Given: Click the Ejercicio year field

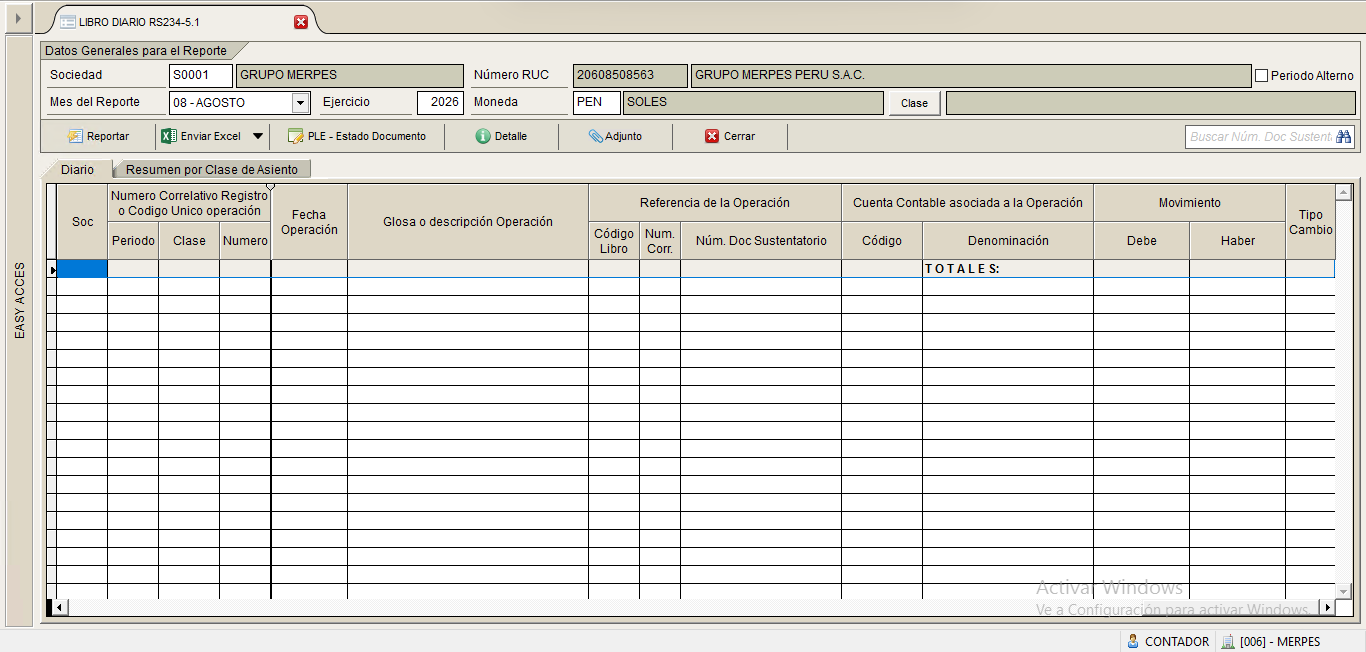Looking at the screenshot, I should pyautogui.click(x=440, y=102).
